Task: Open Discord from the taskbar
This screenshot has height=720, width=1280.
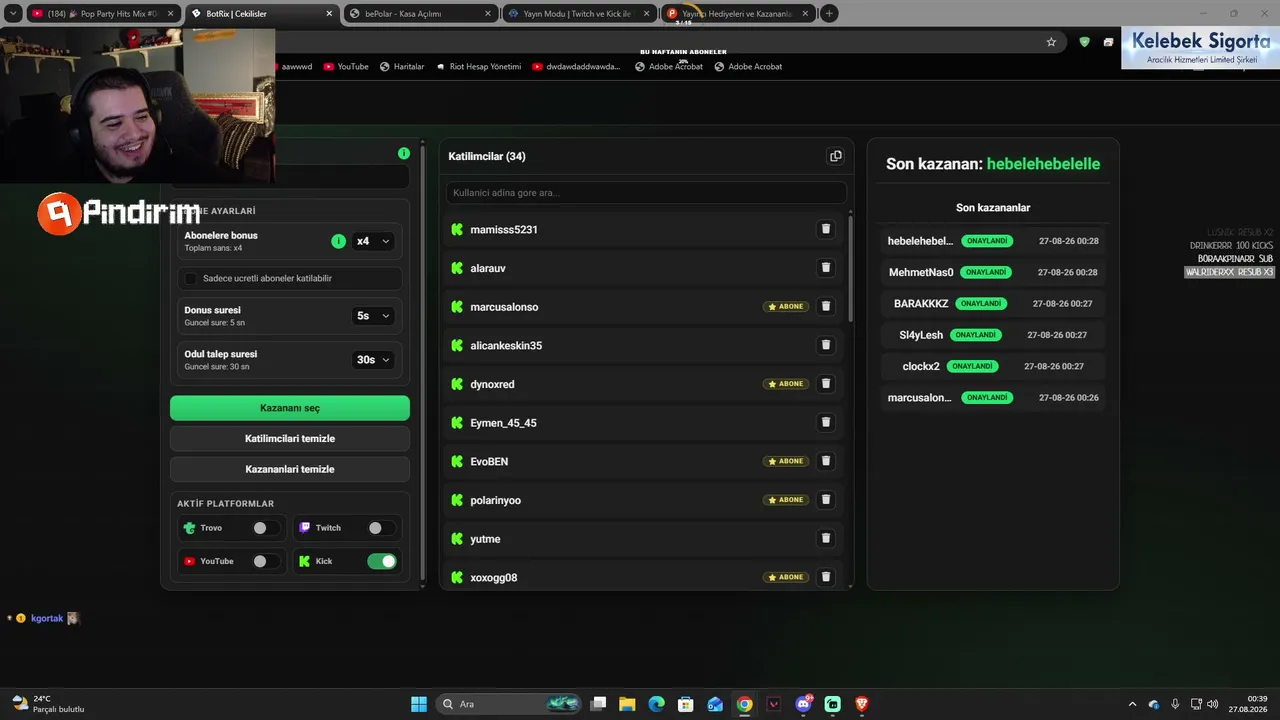Action: (803, 704)
